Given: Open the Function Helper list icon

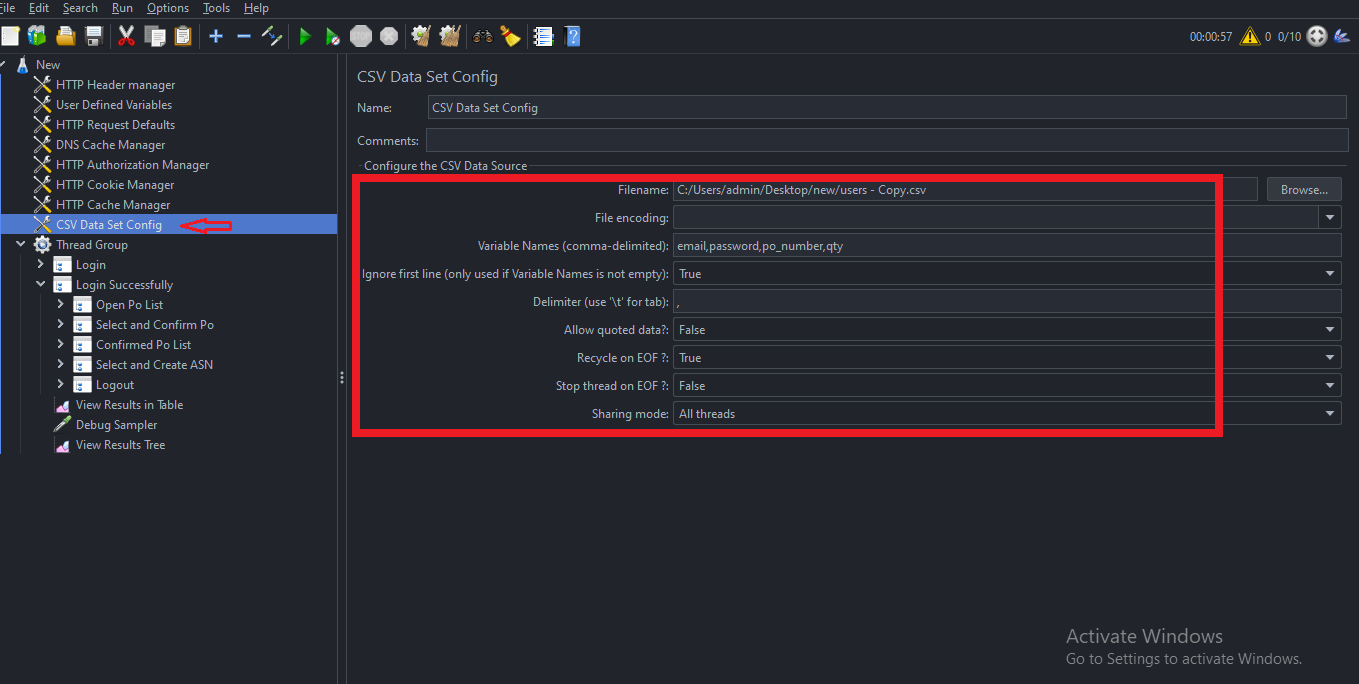Looking at the screenshot, I should click(543, 37).
